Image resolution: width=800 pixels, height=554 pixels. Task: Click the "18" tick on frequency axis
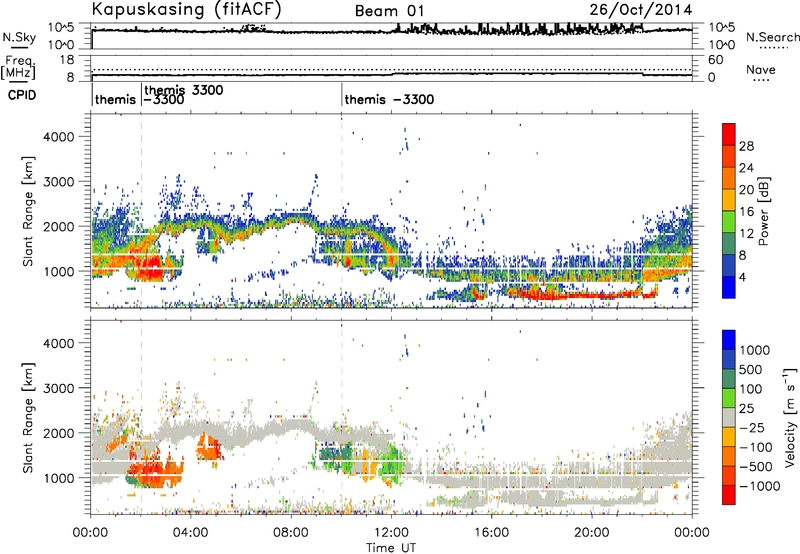pos(66,60)
